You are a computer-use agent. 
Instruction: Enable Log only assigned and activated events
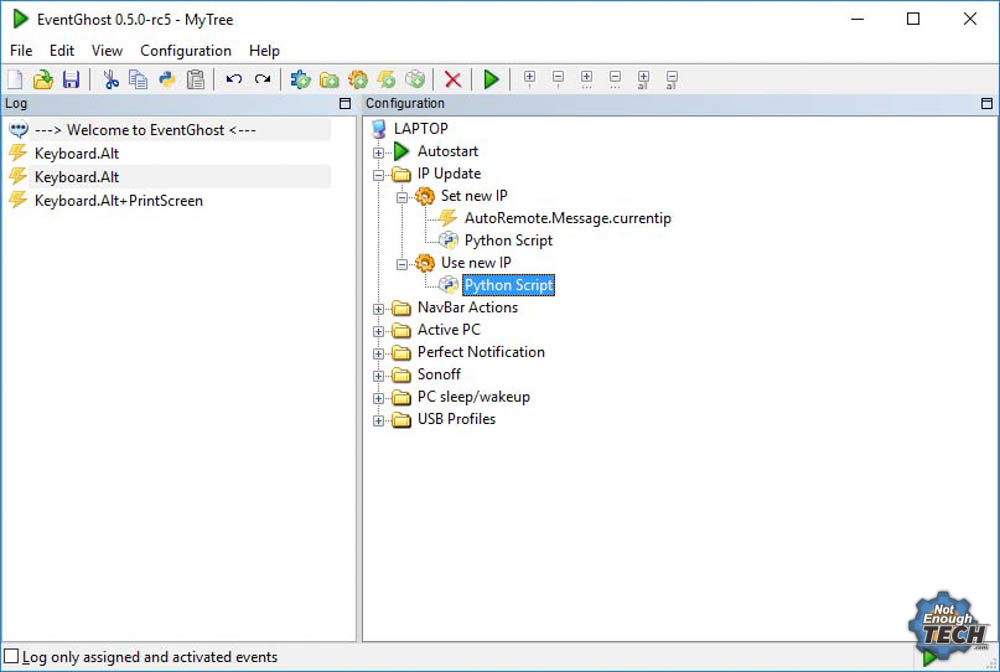(x=11, y=657)
